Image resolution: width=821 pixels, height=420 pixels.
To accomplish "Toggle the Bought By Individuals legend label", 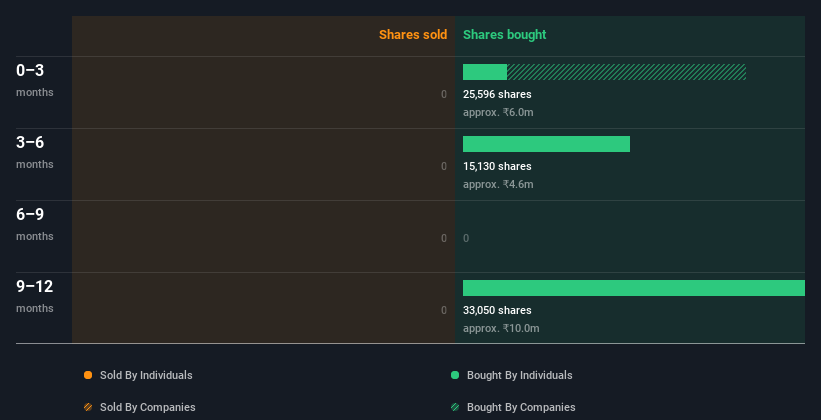I will coord(519,375).
